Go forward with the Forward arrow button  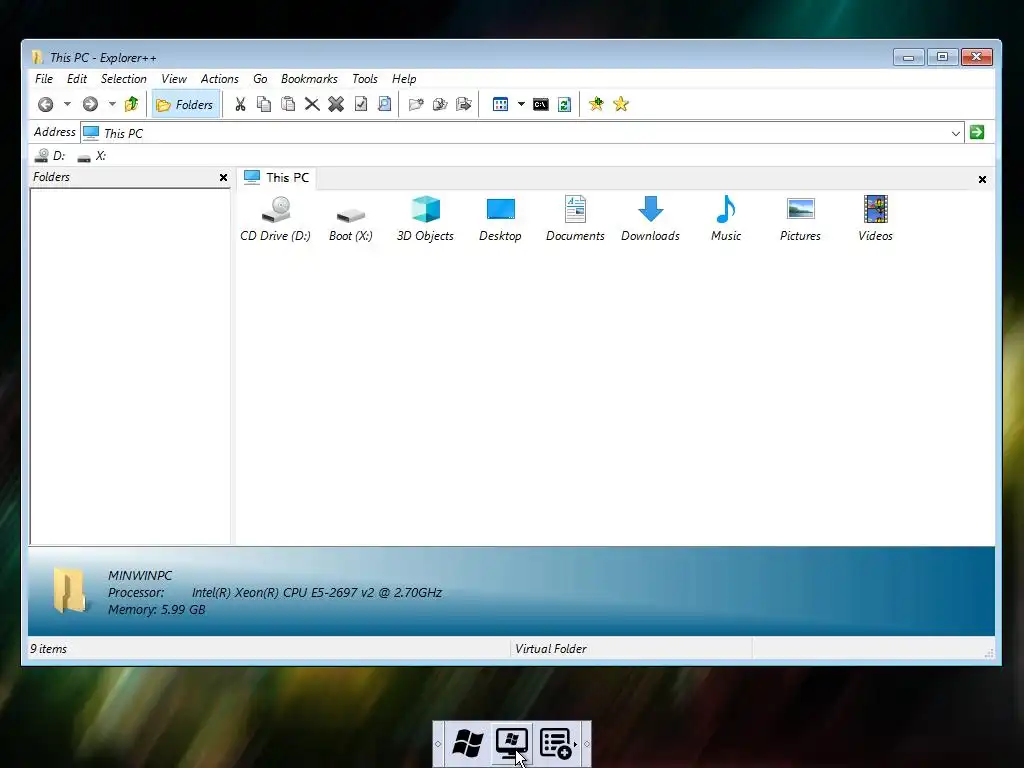[x=90, y=104]
